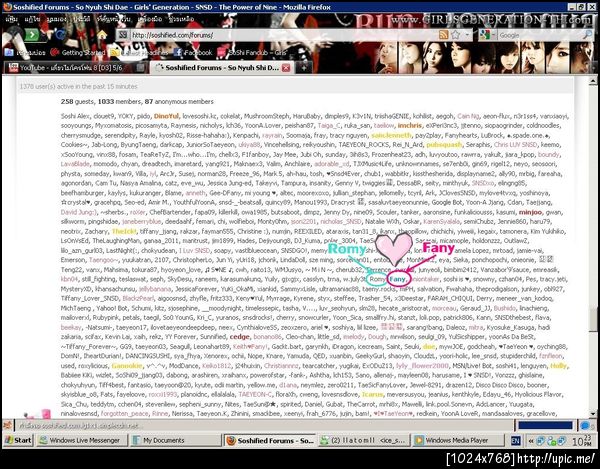Click the Soshified Forums taskbar button
The width and height of the screenshot is (600, 469).
pyautogui.click(x=270, y=440)
